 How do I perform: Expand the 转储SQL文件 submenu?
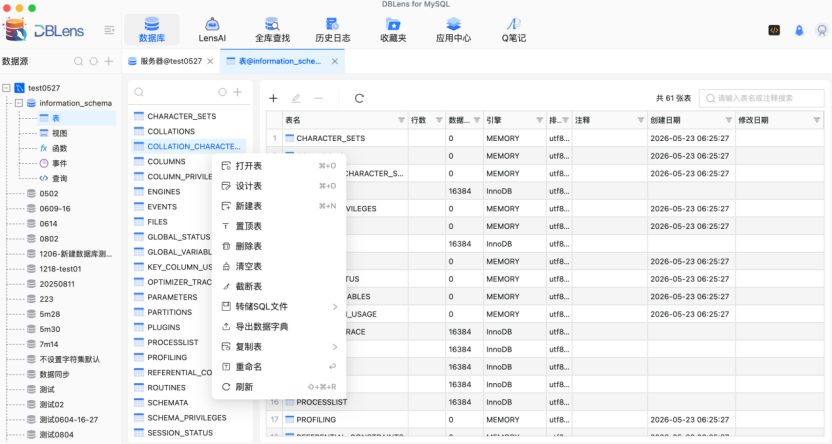pos(335,307)
